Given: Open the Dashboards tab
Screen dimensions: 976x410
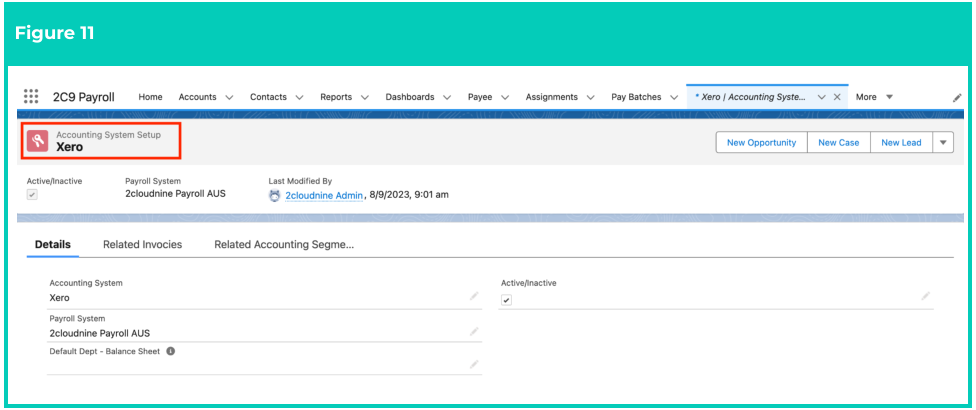Looking at the screenshot, I should (x=410, y=97).
